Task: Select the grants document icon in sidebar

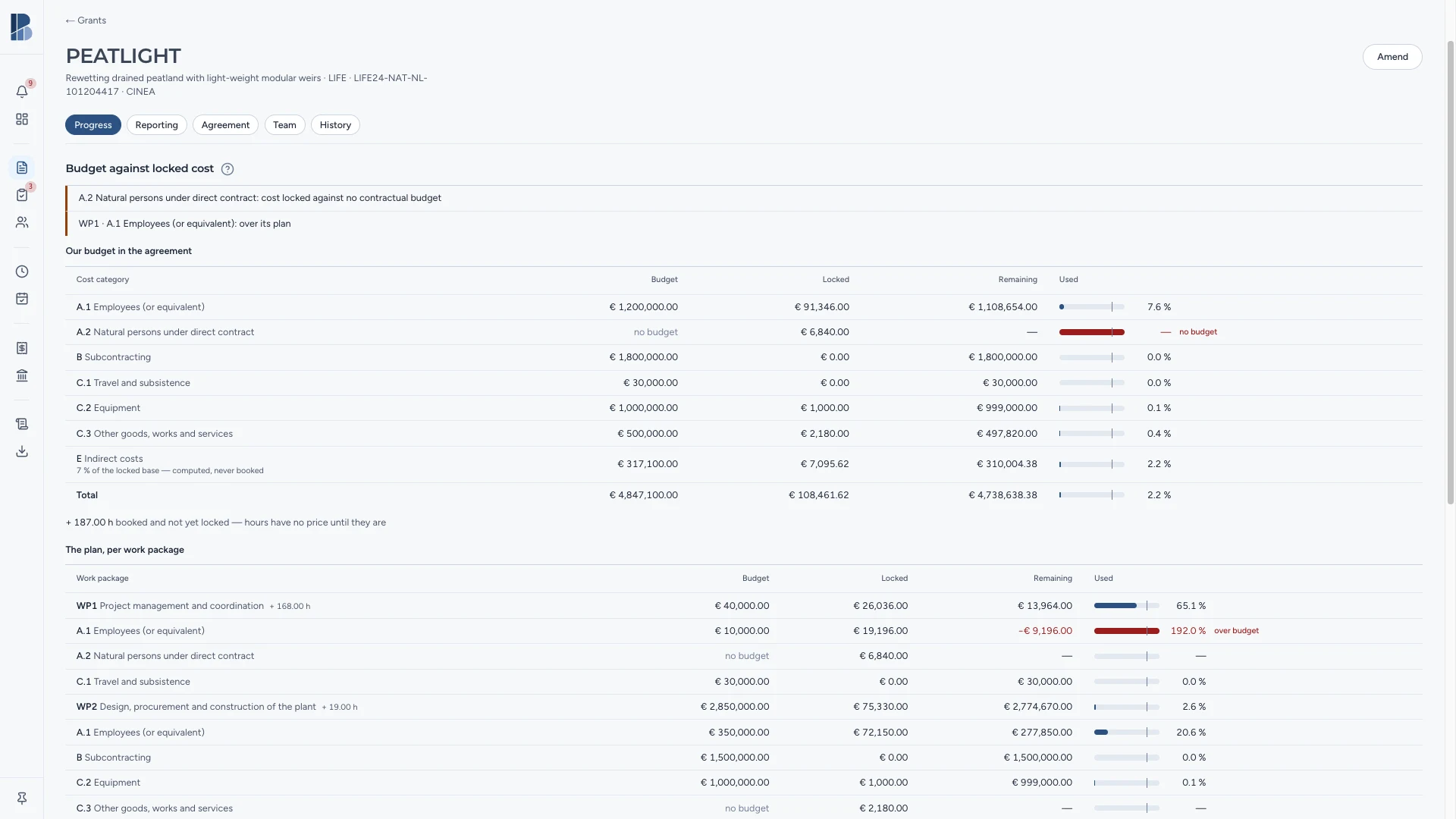Action: point(22,168)
